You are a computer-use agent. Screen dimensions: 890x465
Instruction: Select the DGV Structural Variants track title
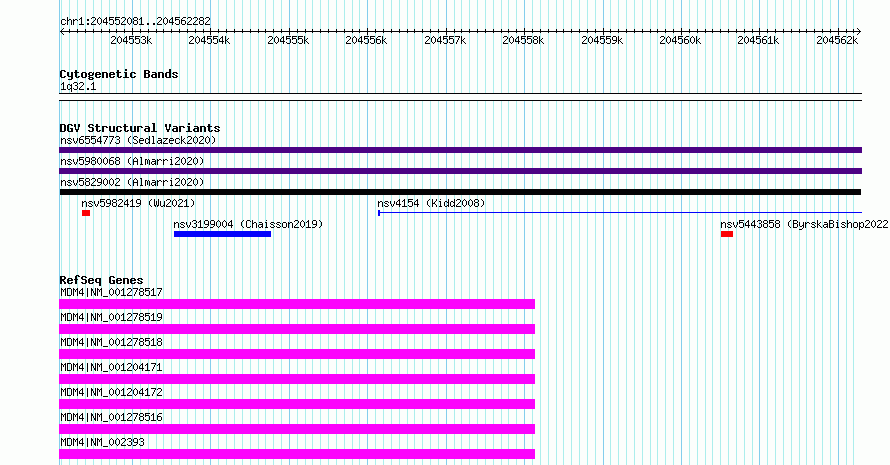coord(140,128)
